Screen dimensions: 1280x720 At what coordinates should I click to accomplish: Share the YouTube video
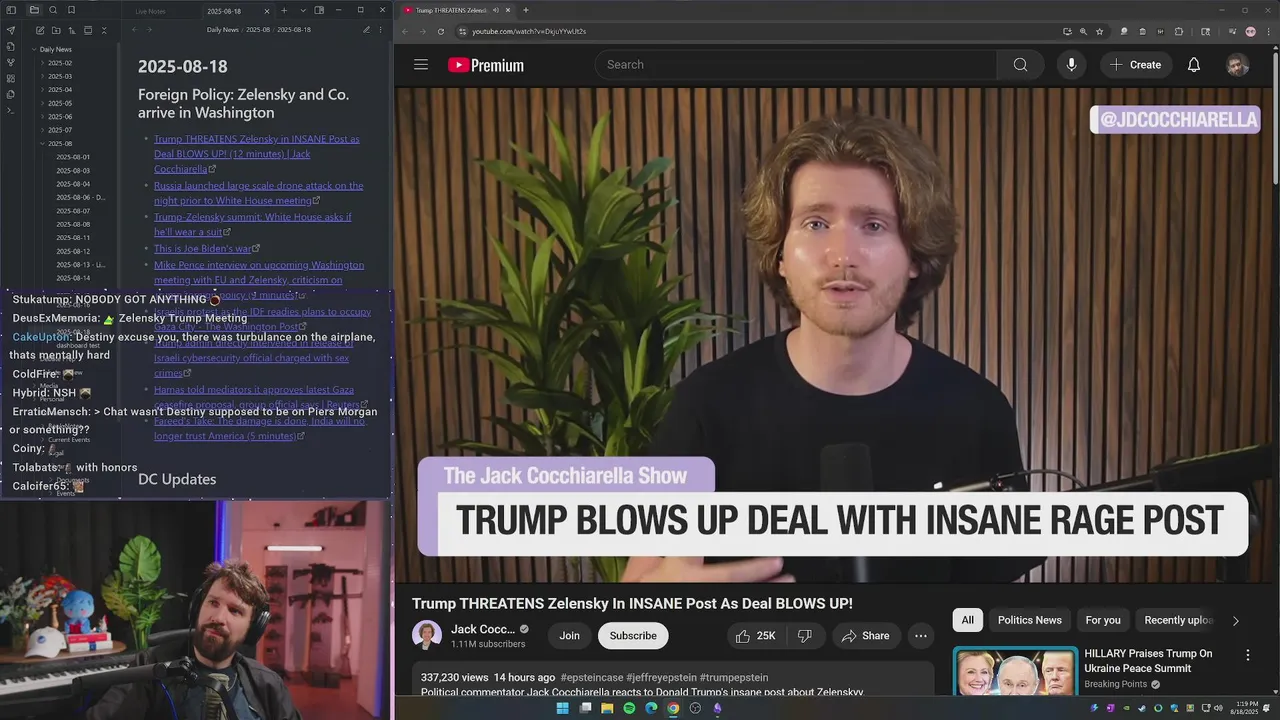click(x=865, y=636)
